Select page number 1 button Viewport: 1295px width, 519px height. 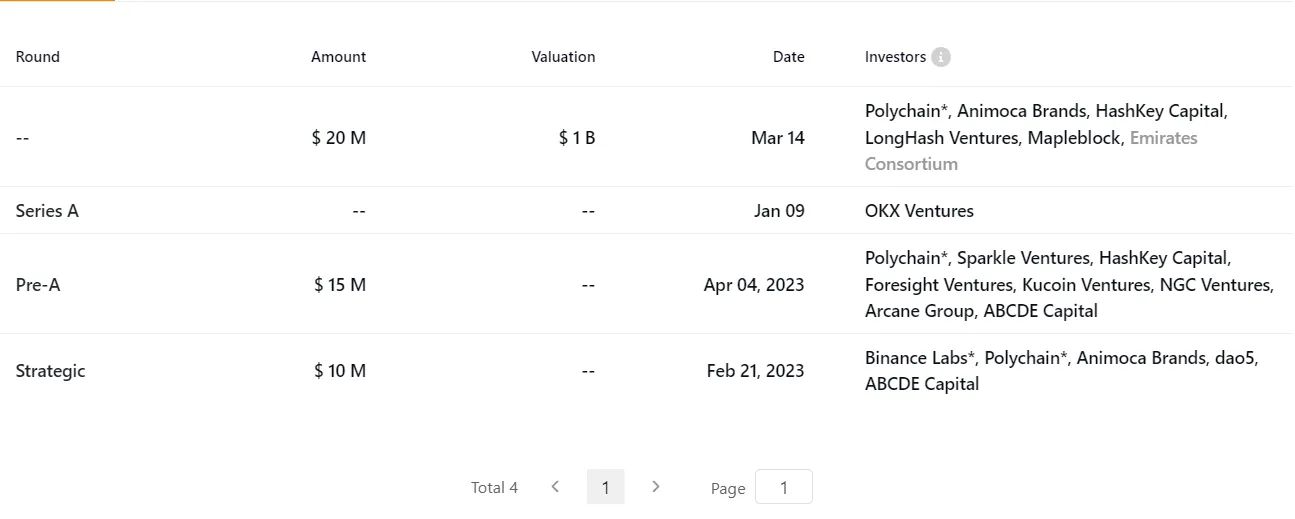(605, 487)
